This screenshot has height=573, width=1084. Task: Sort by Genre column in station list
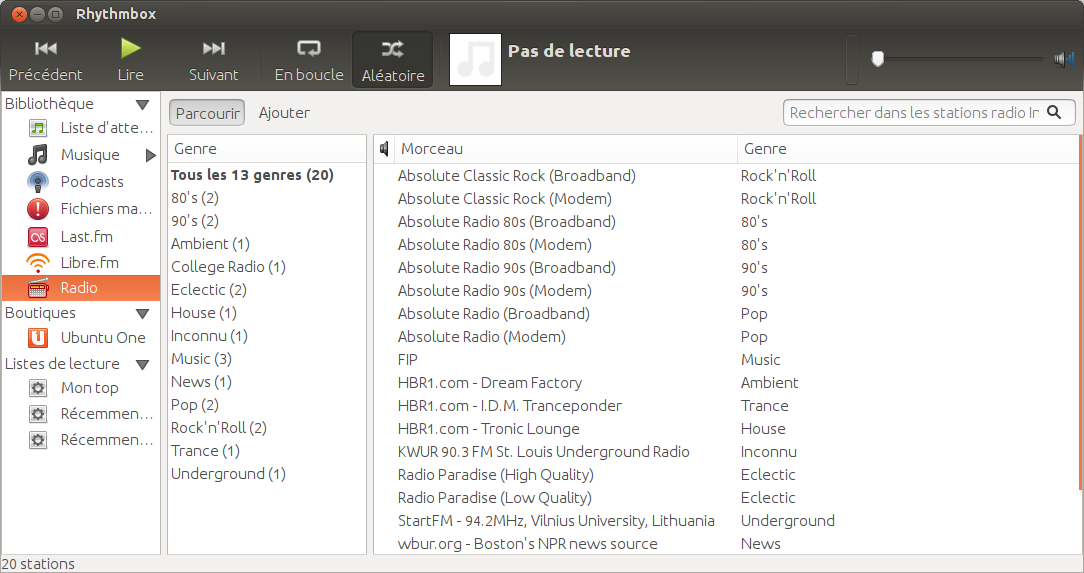pos(908,149)
